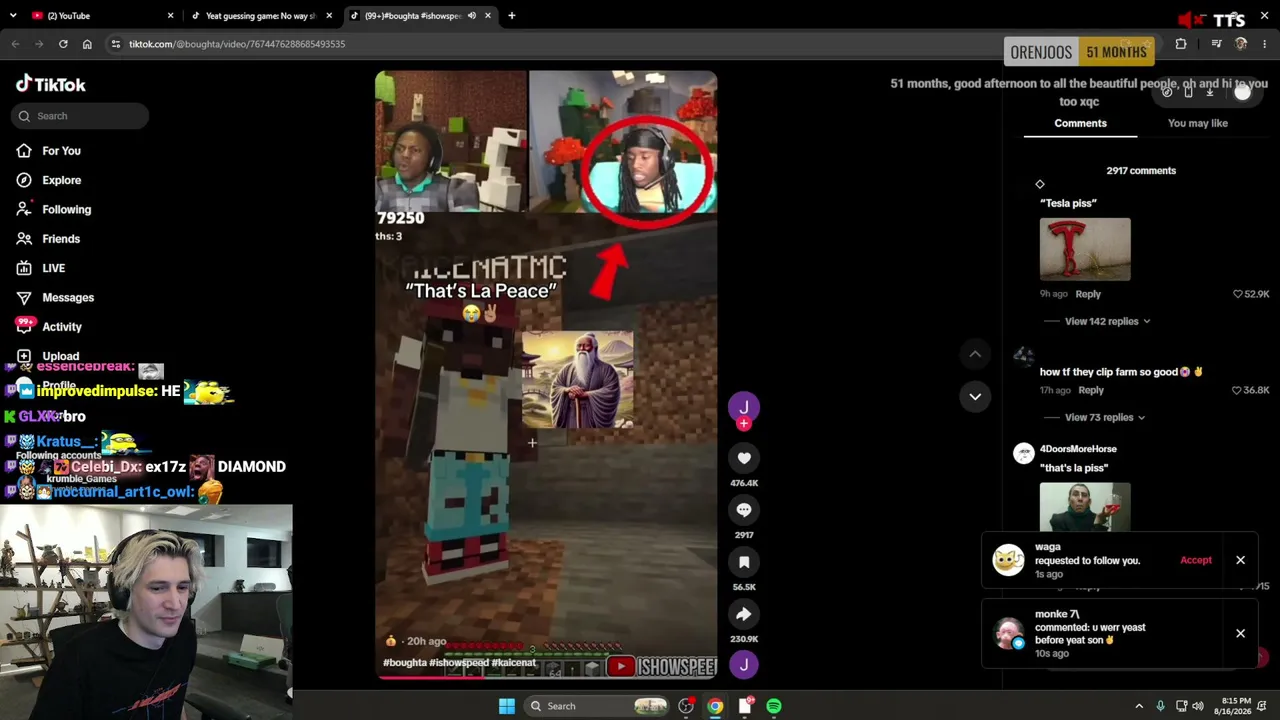Open the comments bubble icon
This screenshot has height=720, width=1280.
[744, 510]
